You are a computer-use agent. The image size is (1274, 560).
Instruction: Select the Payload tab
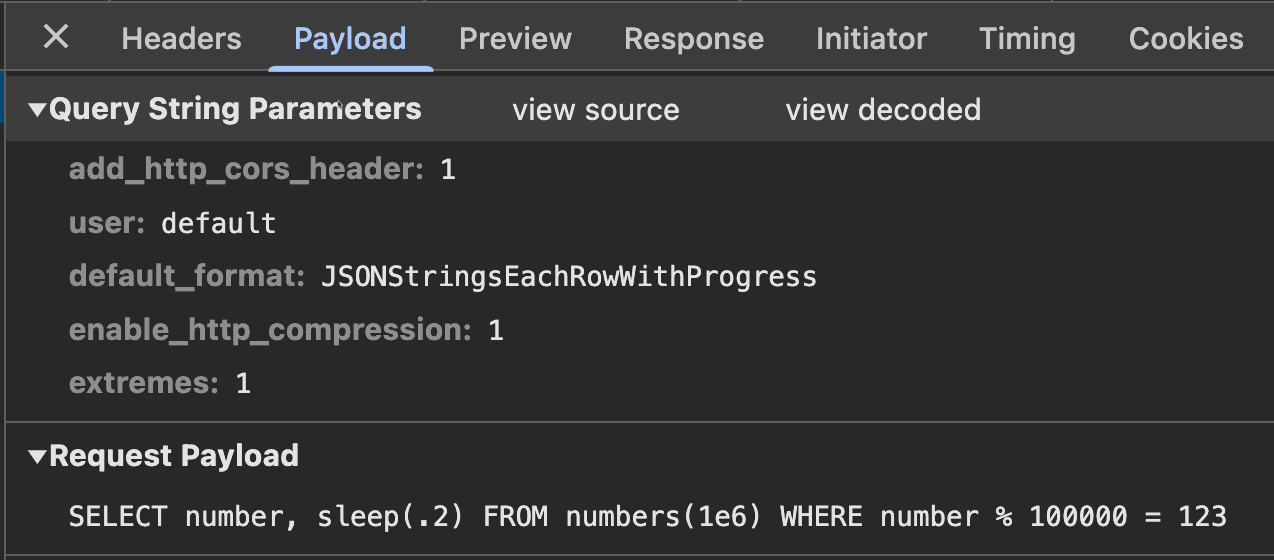click(350, 39)
